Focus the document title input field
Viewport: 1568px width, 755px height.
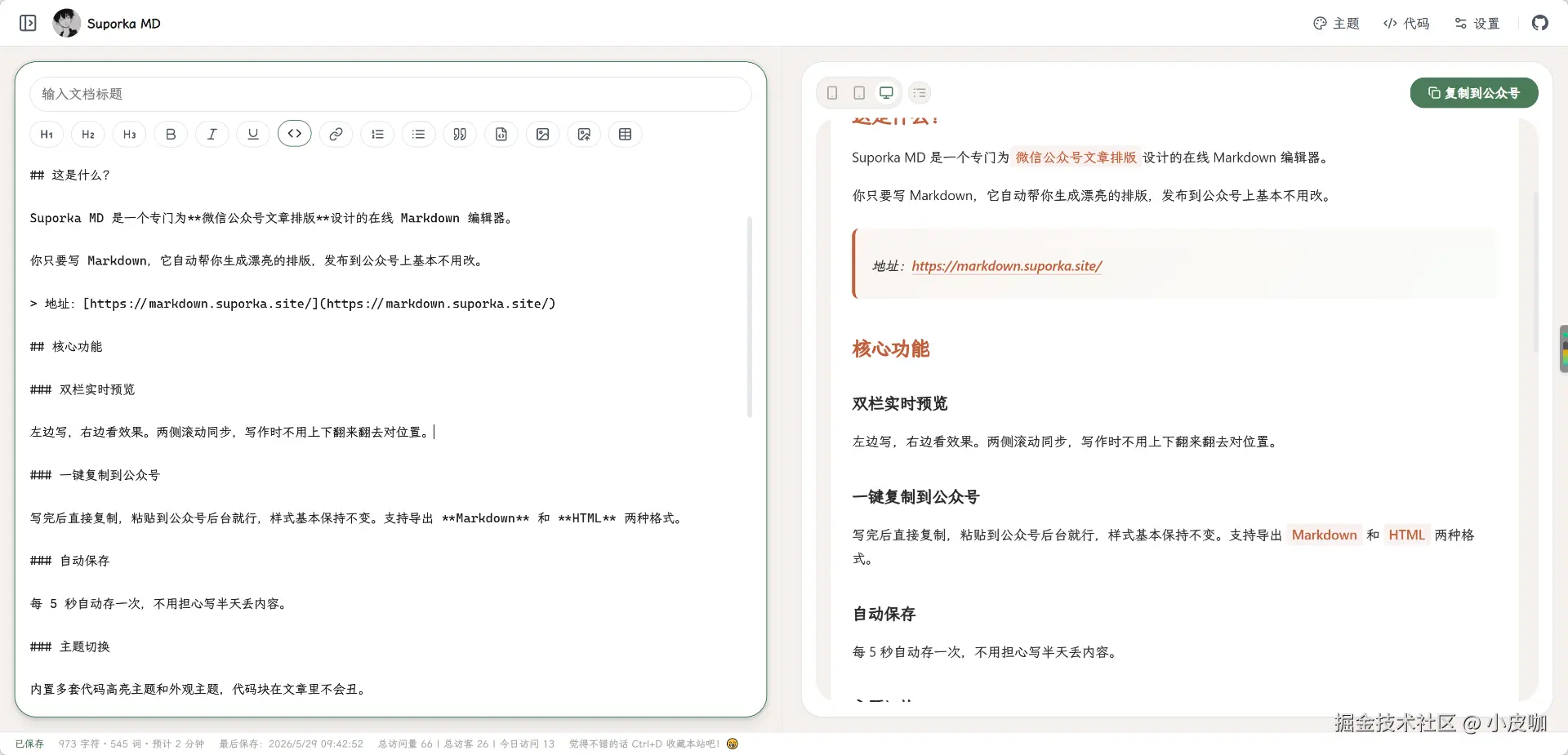(390, 94)
